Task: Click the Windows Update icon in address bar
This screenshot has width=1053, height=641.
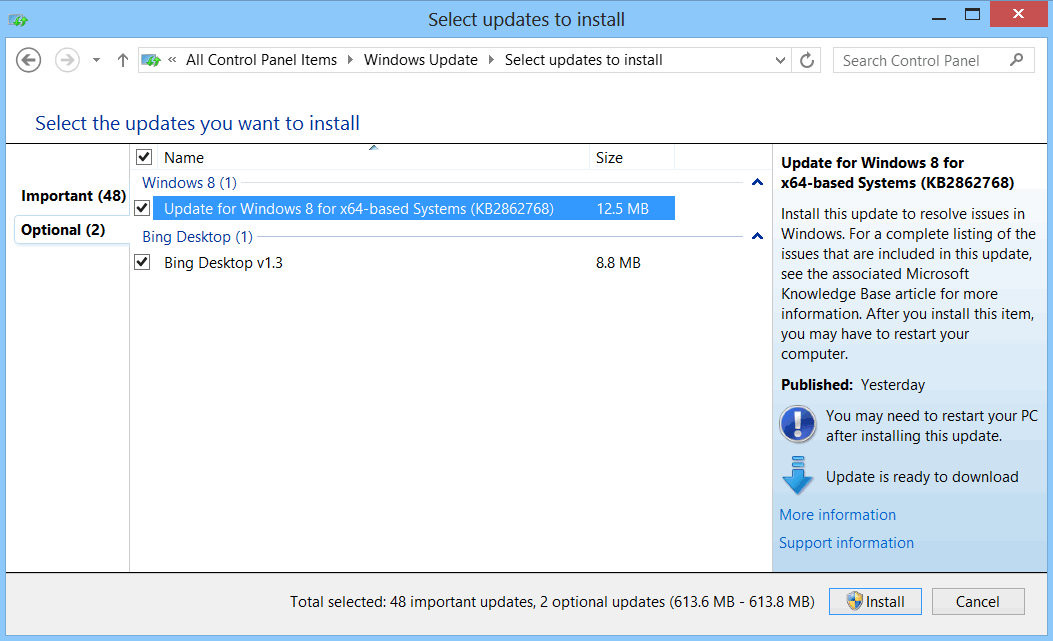Action: (x=151, y=60)
